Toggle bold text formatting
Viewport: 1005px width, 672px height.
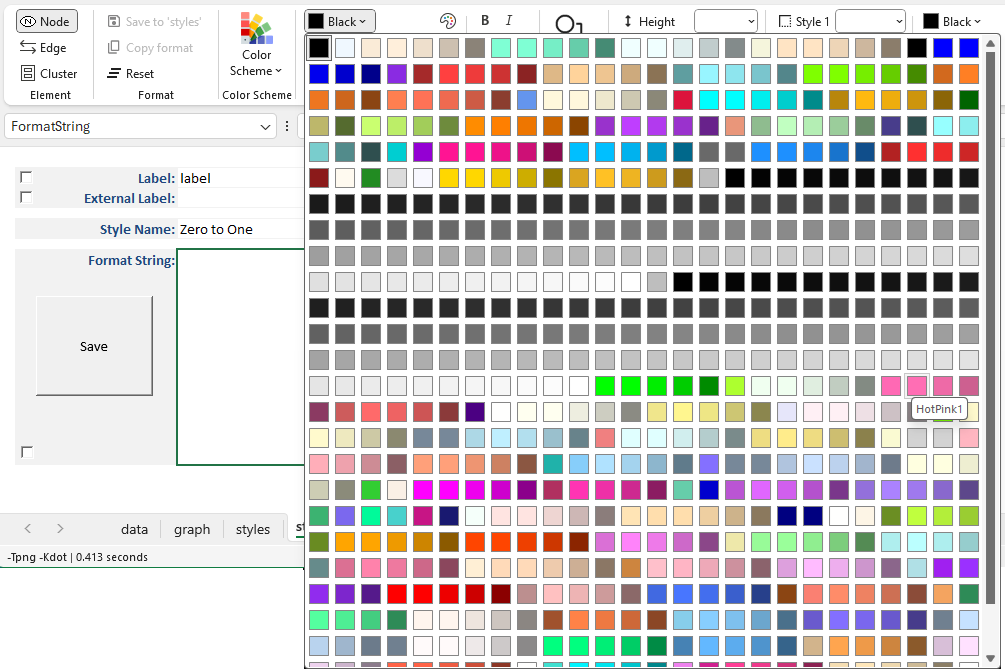[x=485, y=21]
